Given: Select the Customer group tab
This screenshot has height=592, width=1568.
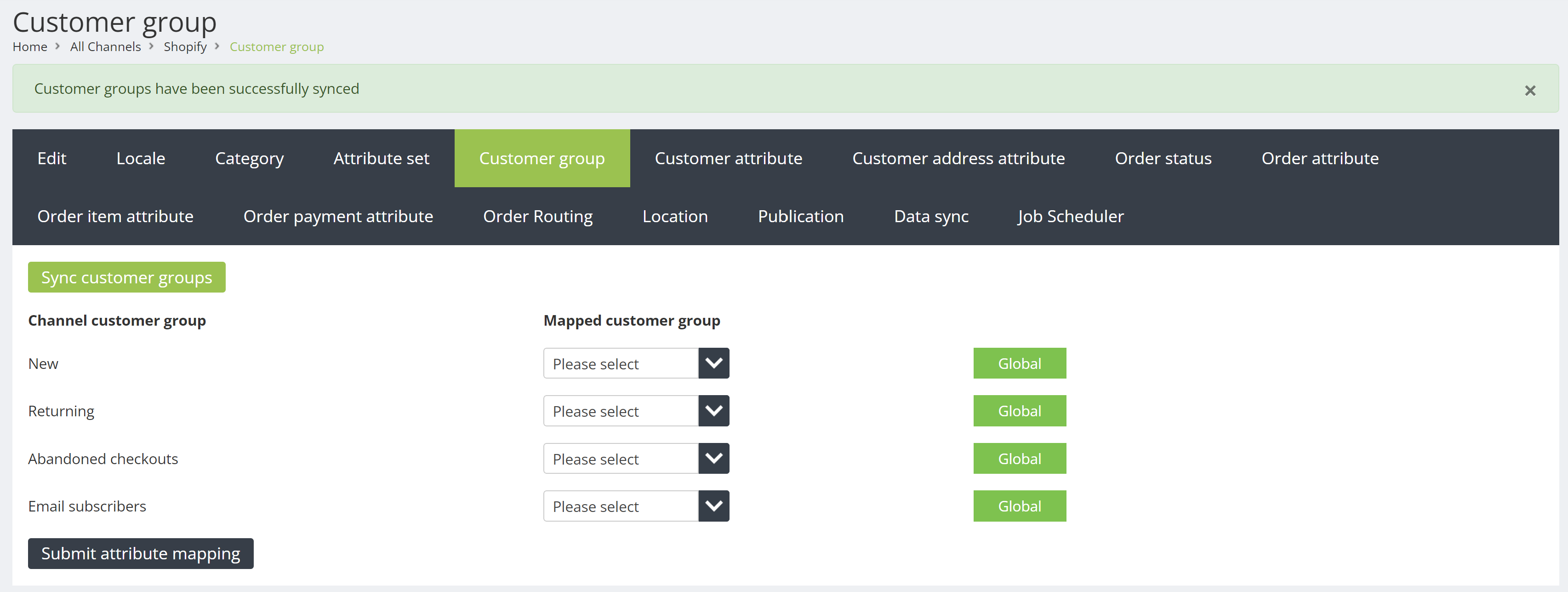Looking at the screenshot, I should [x=542, y=158].
